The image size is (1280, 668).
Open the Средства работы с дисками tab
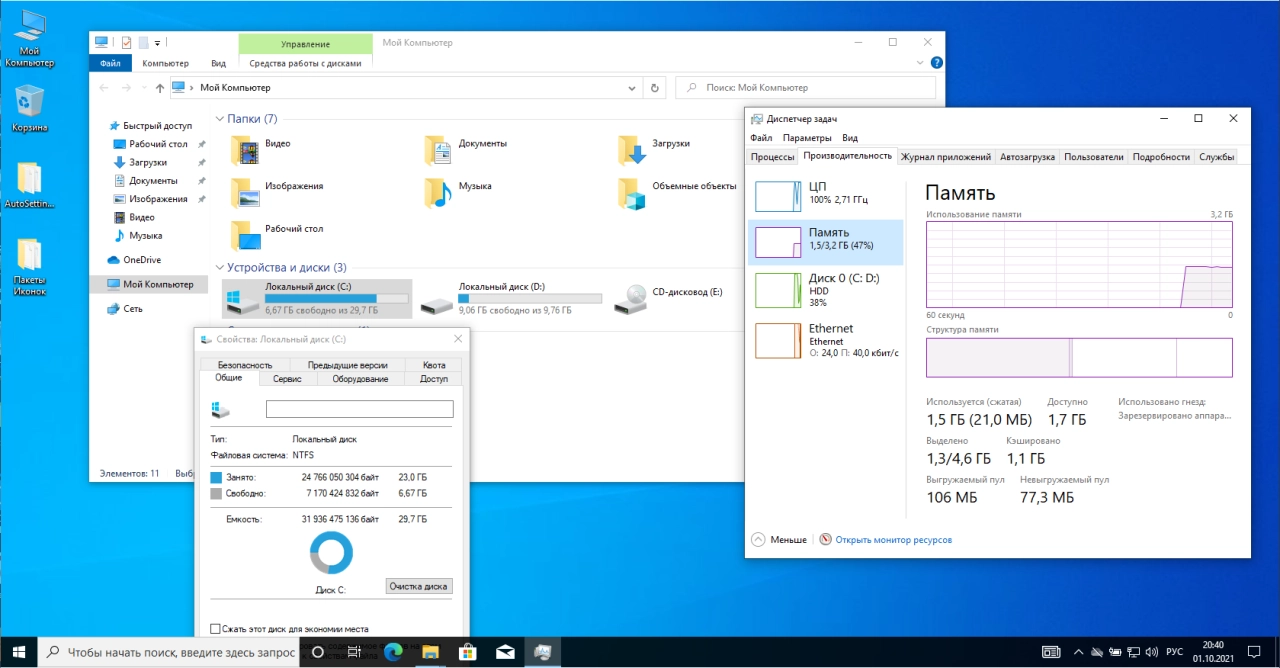point(305,63)
